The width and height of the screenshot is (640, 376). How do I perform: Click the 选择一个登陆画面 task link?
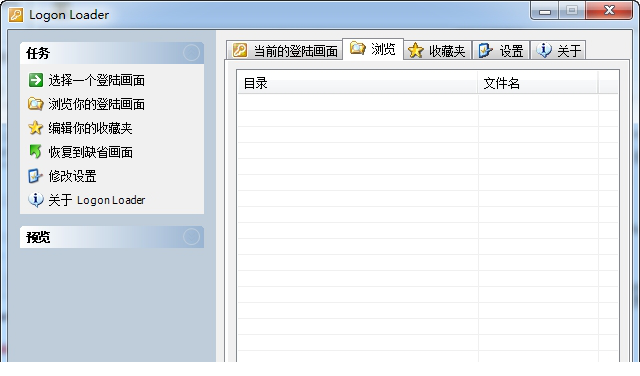pyautogui.click(x=96, y=80)
